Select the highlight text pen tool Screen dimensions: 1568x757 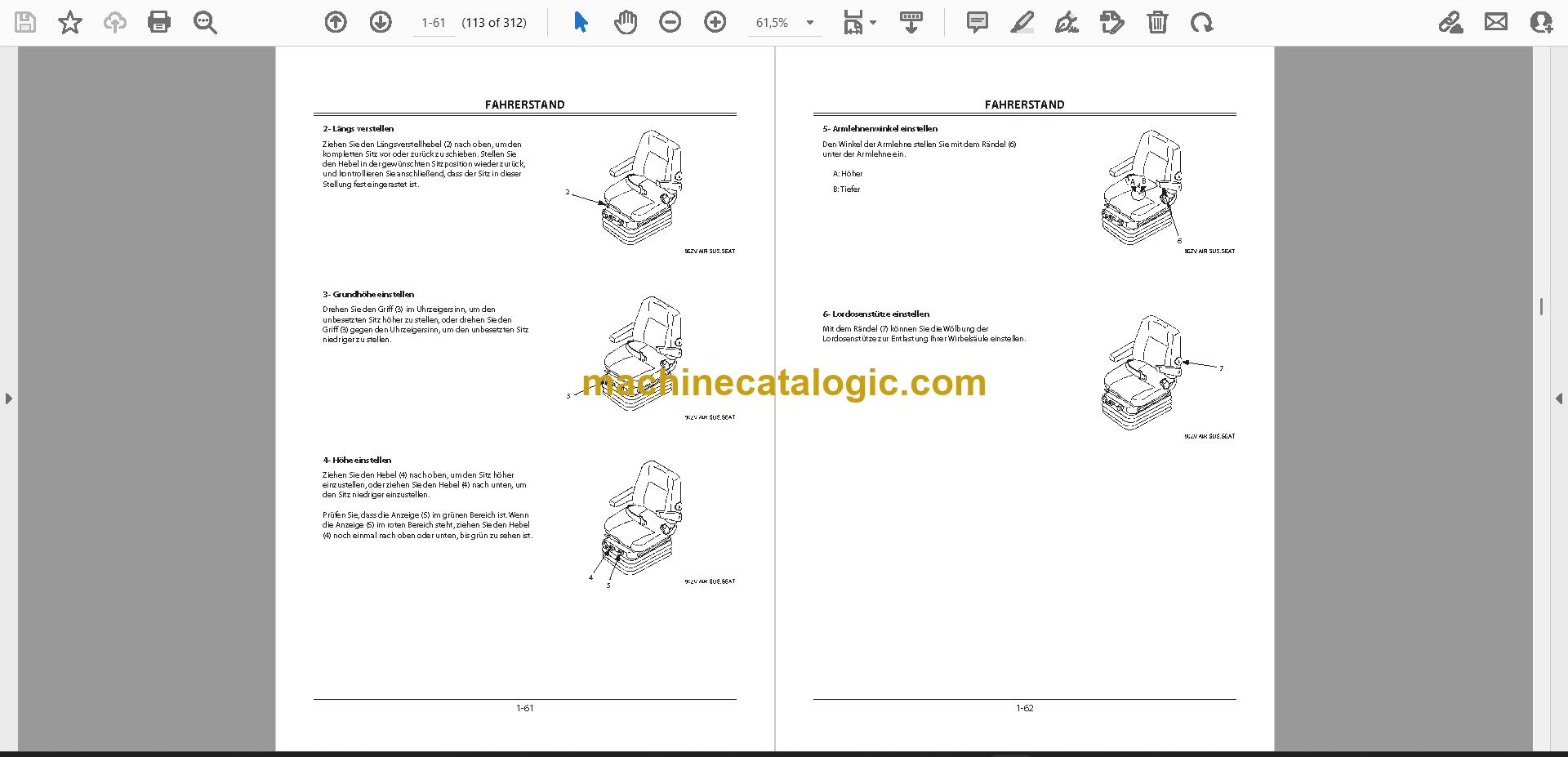1022,22
